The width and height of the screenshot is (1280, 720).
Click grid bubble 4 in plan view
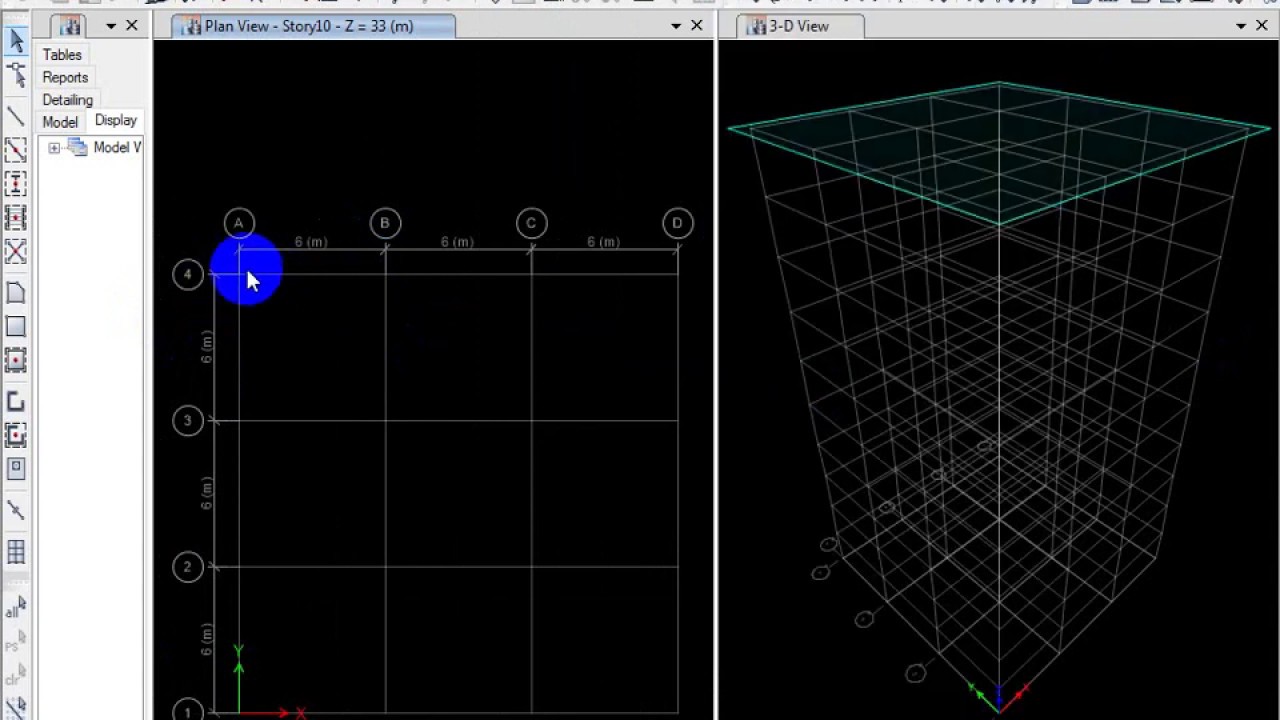point(187,274)
